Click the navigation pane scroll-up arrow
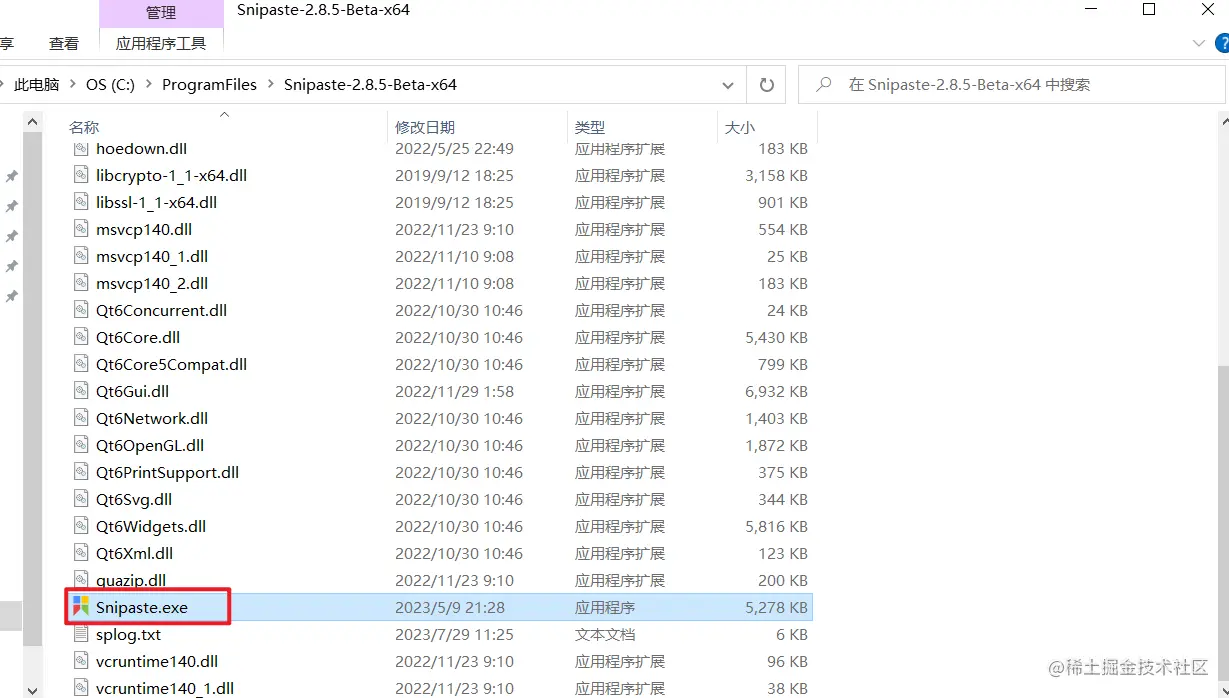 pyautogui.click(x=33, y=120)
